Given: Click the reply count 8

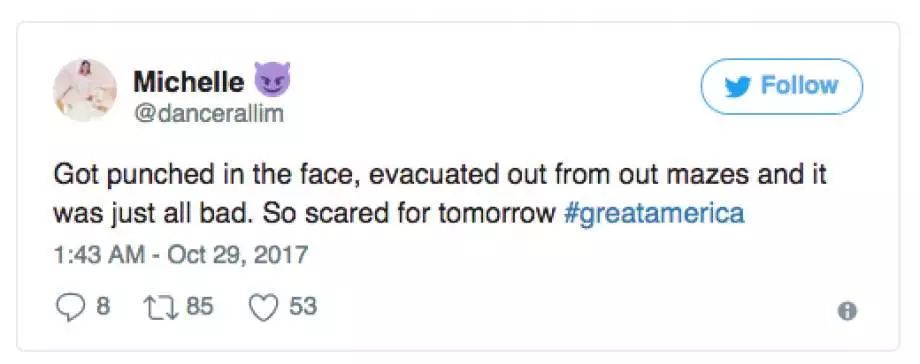Looking at the screenshot, I should [x=103, y=306].
